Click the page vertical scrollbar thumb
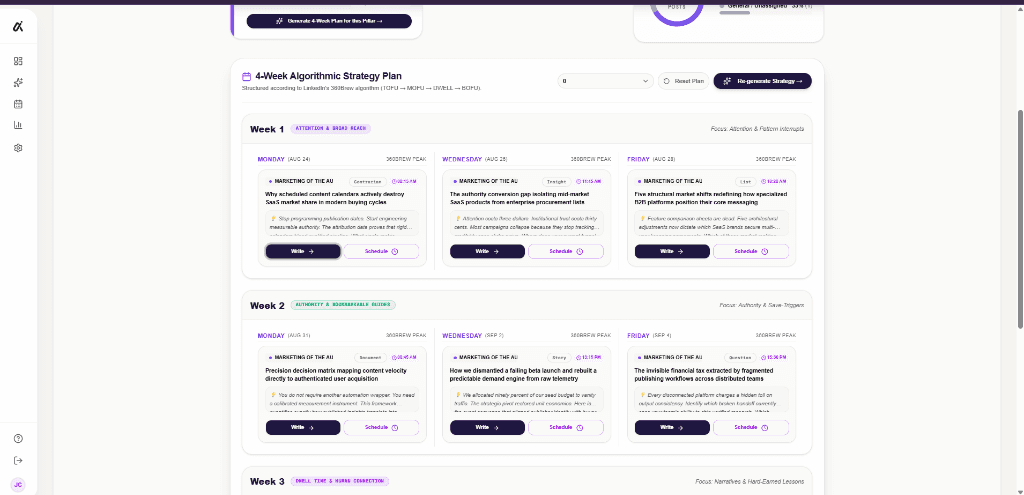Screen dimensions: 1024x495 (1021, 219)
